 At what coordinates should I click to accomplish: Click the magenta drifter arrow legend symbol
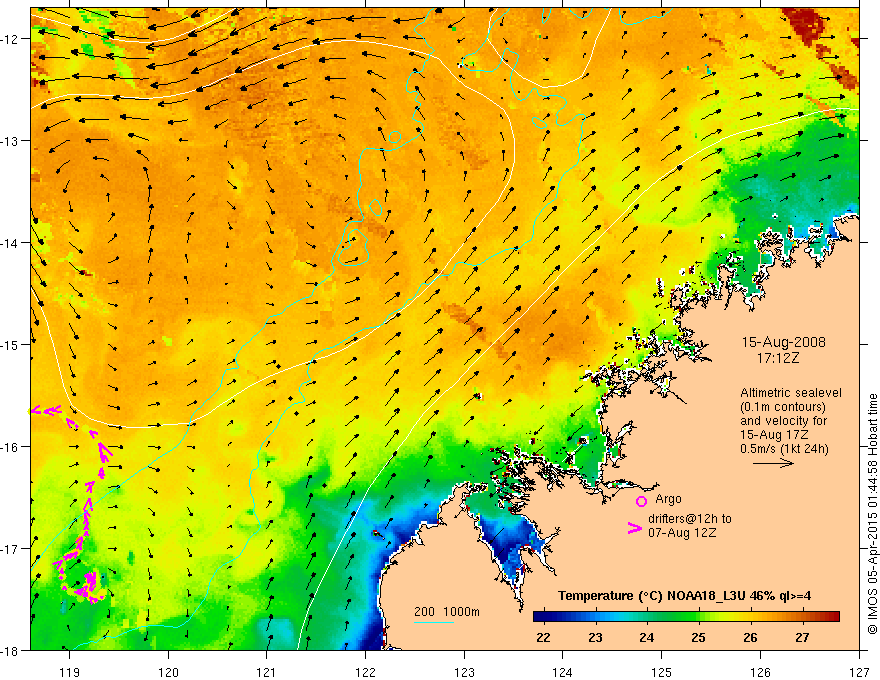[635, 528]
